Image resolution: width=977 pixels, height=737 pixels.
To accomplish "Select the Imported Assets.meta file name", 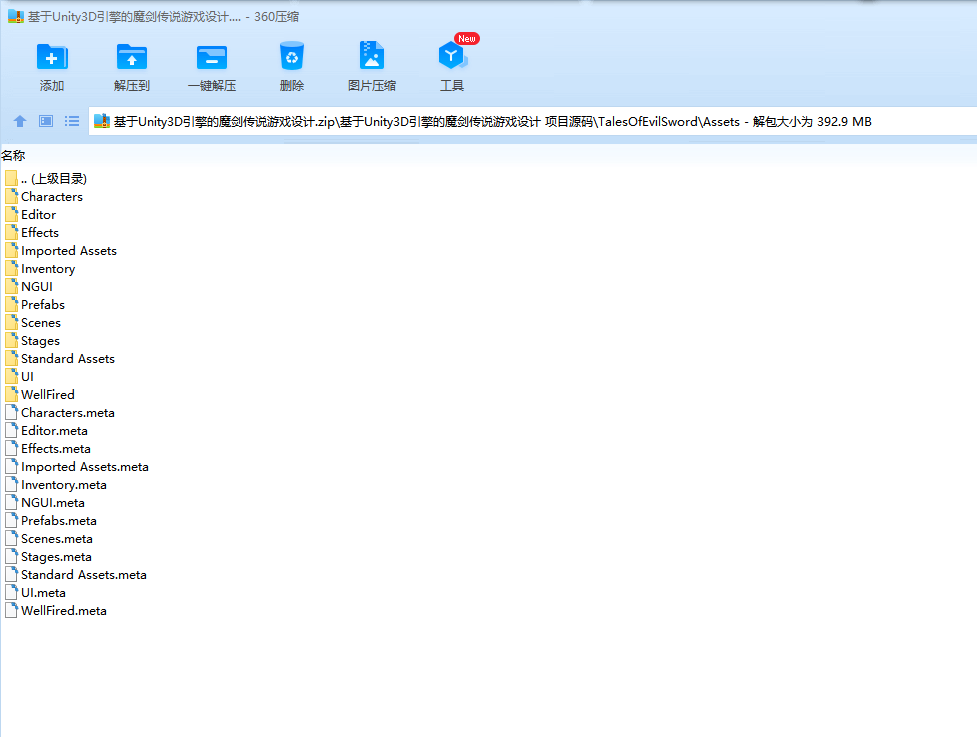I will tap(85, 467).
